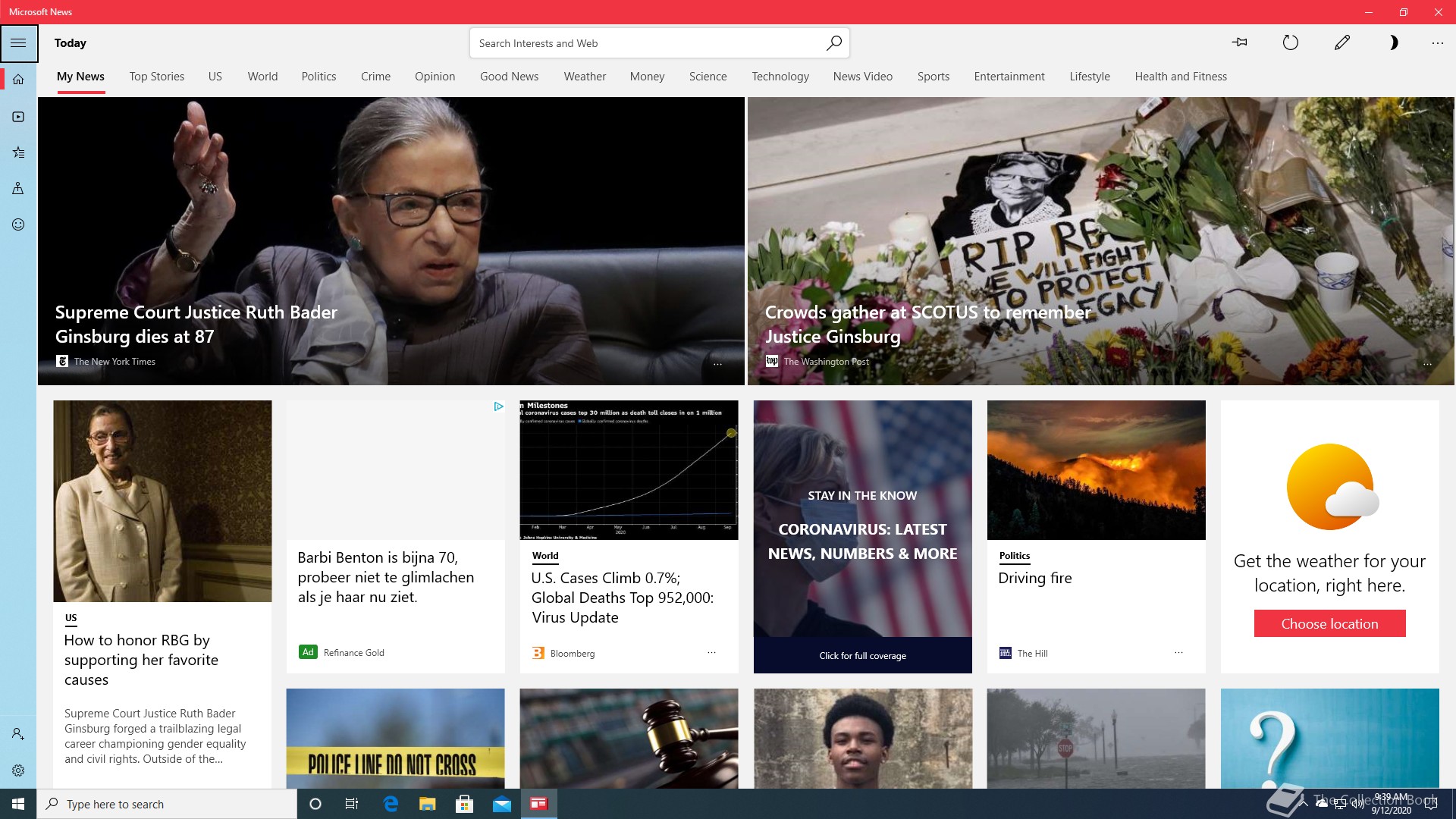Click Windows taskbar search box

[167, 804]
